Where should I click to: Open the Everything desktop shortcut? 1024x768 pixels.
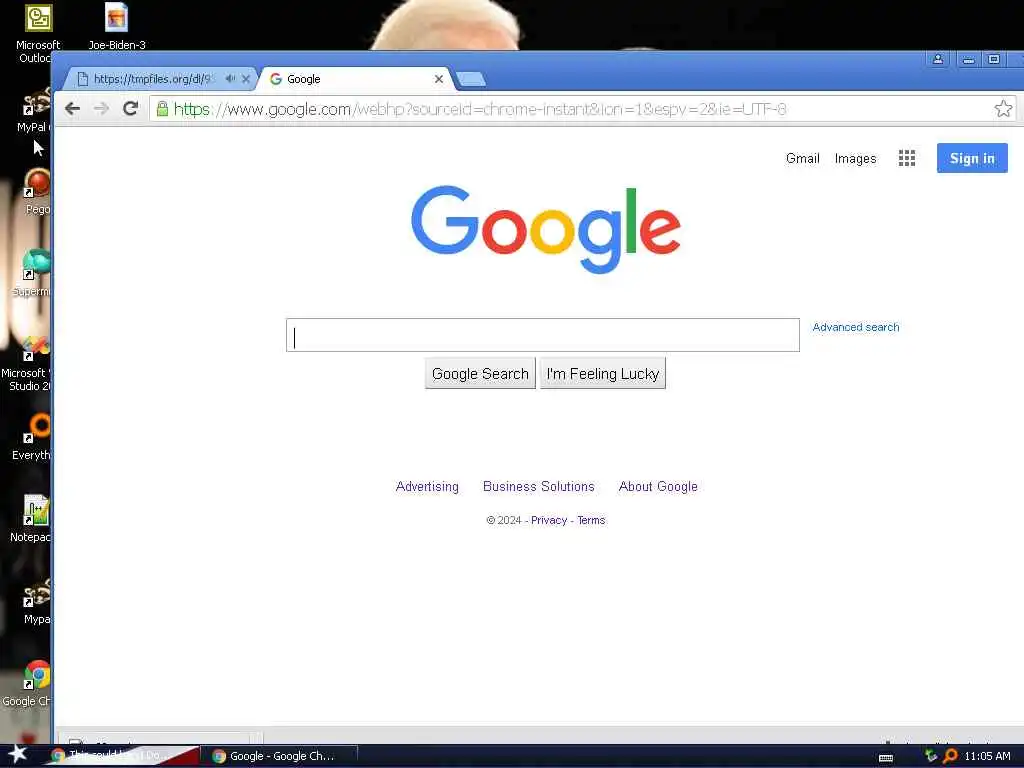click(x=33, y=438)
